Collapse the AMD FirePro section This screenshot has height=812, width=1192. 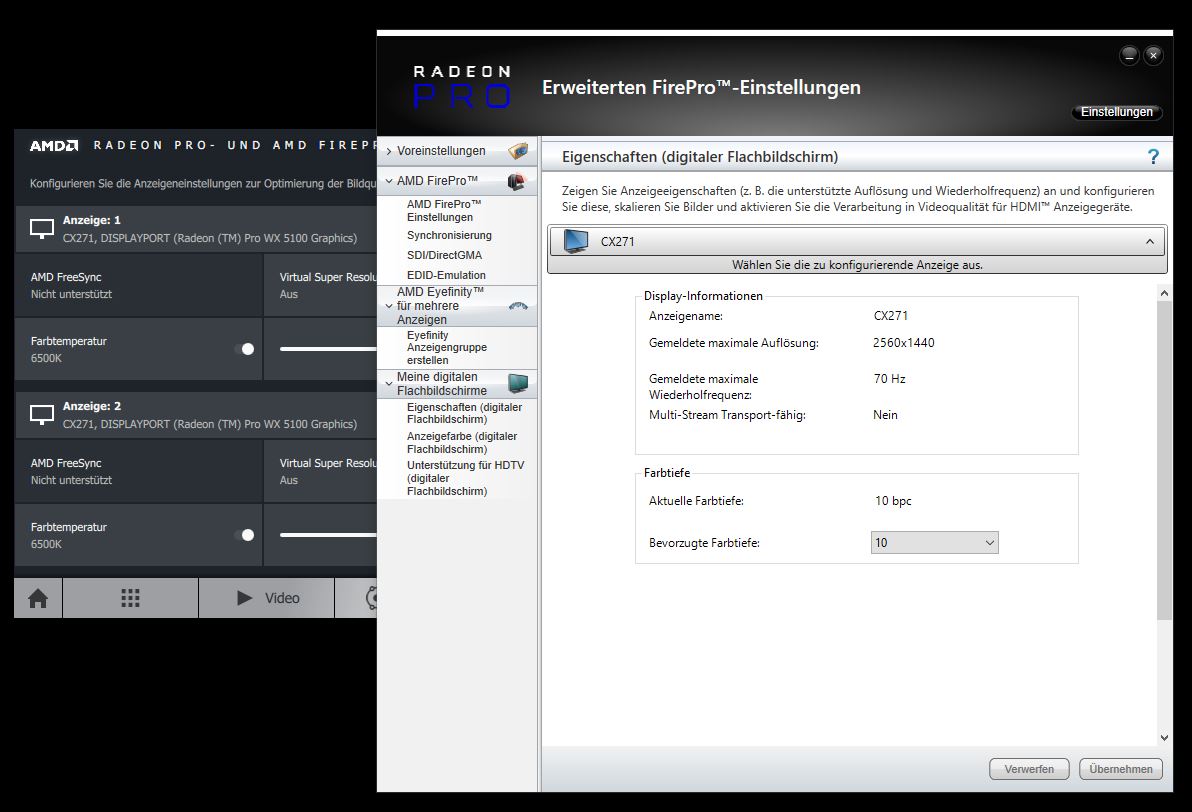[x=389, y=181]
